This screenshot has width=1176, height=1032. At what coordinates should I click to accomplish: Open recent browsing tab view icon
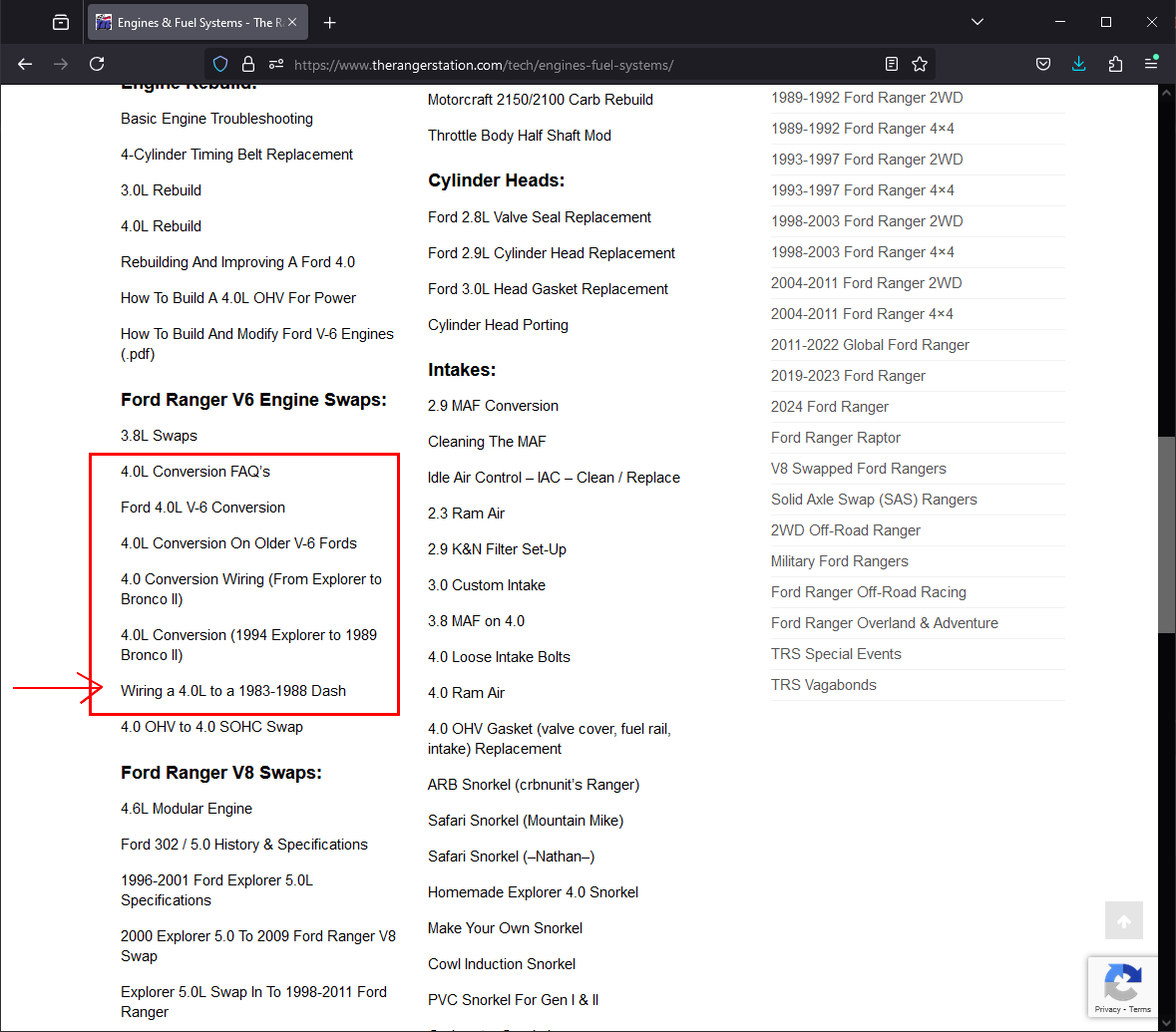(x=61, y=23)
